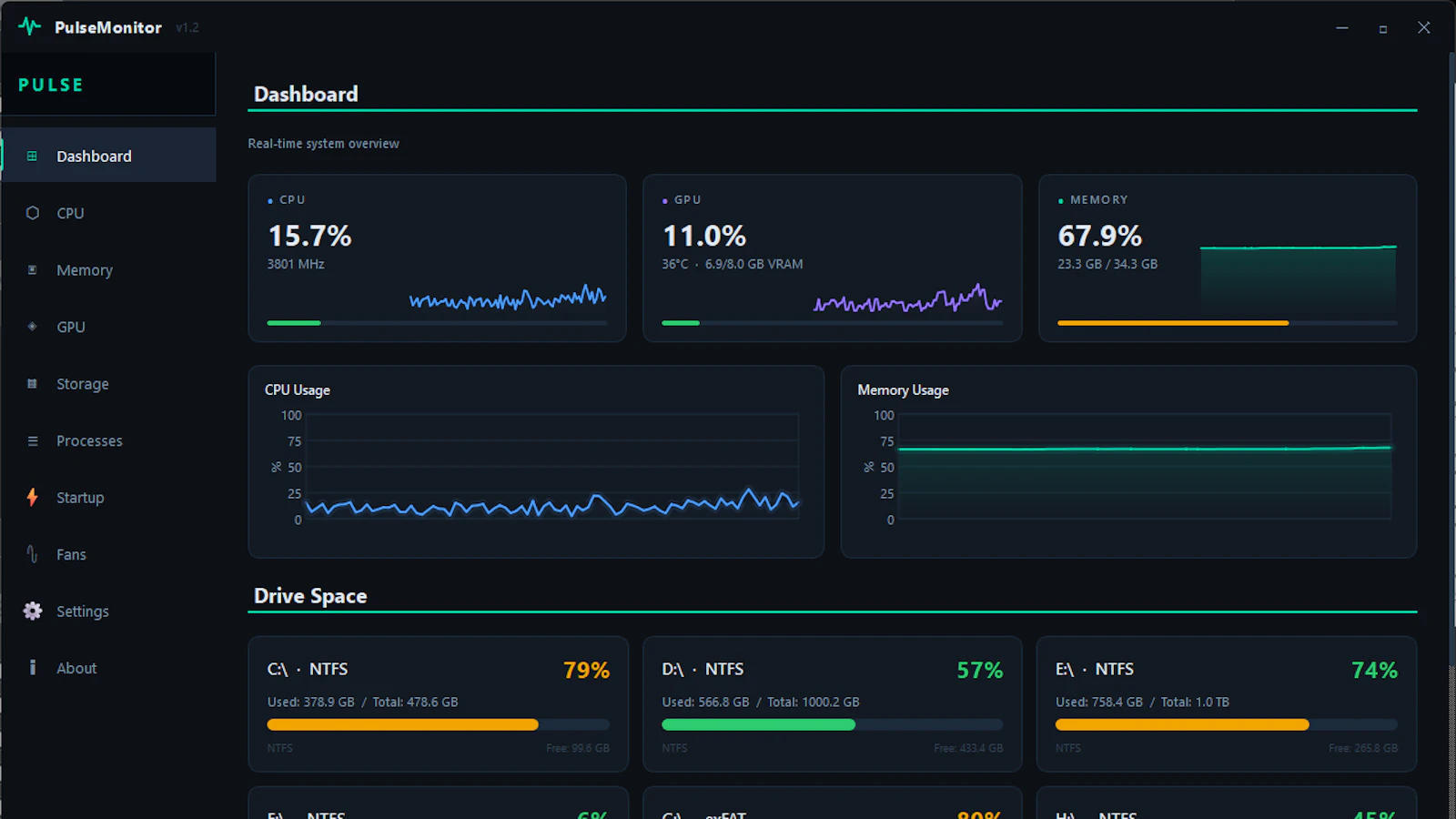Viewport: 1456px width, 819px height.
Task: Open the Settings page
Action: pos(109,612)
